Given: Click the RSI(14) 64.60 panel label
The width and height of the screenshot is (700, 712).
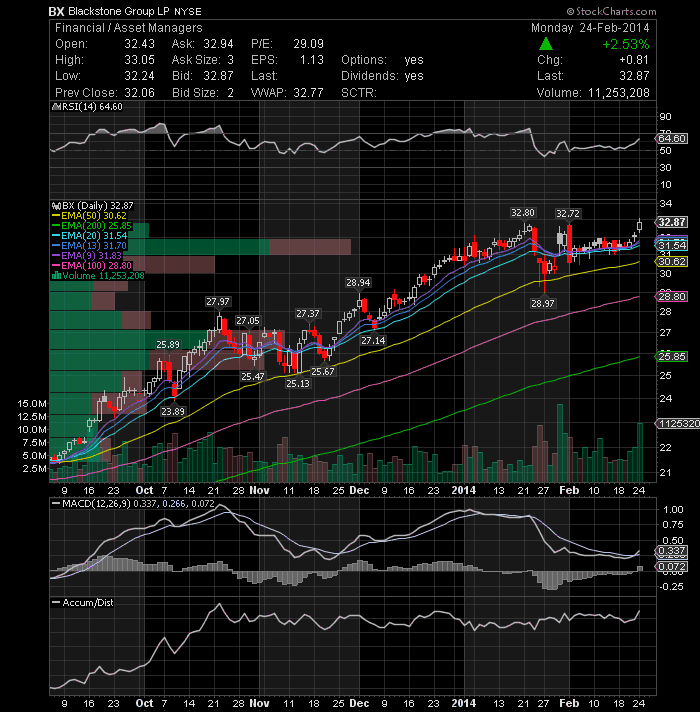Looking at the screenshot, I should pyautogui.click(x=92, y=107).
